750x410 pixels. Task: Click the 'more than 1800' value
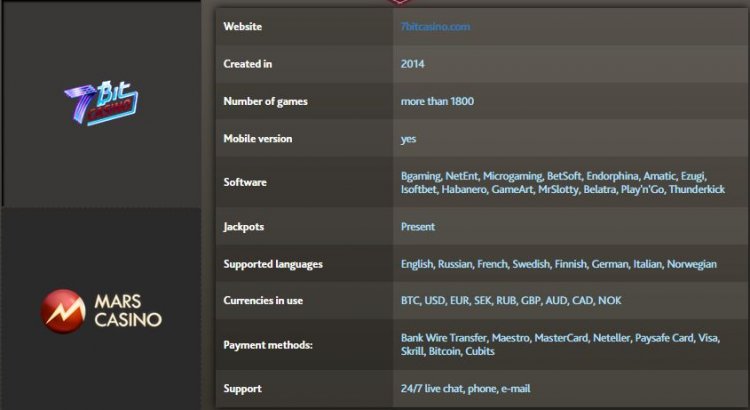pyautogui.click(x=437, y=101)
